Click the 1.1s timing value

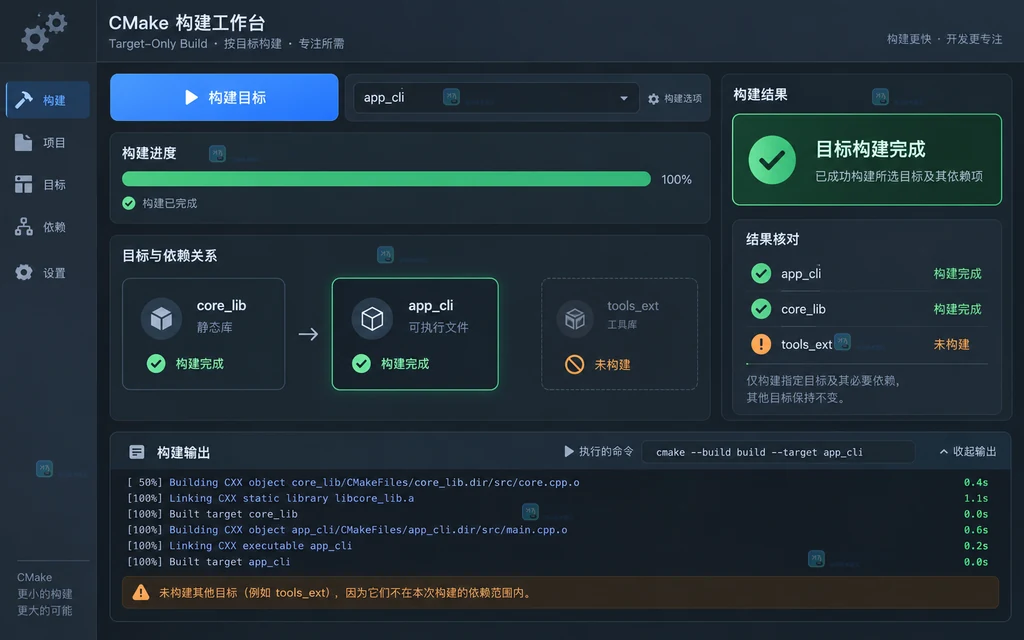(x=976, y=498)
